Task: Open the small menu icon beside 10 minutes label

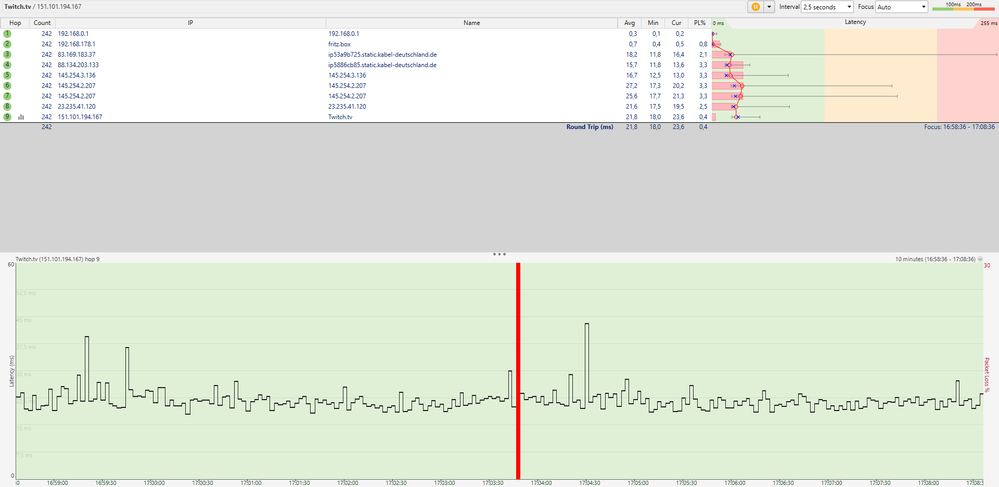Action: tap(980, 259)
